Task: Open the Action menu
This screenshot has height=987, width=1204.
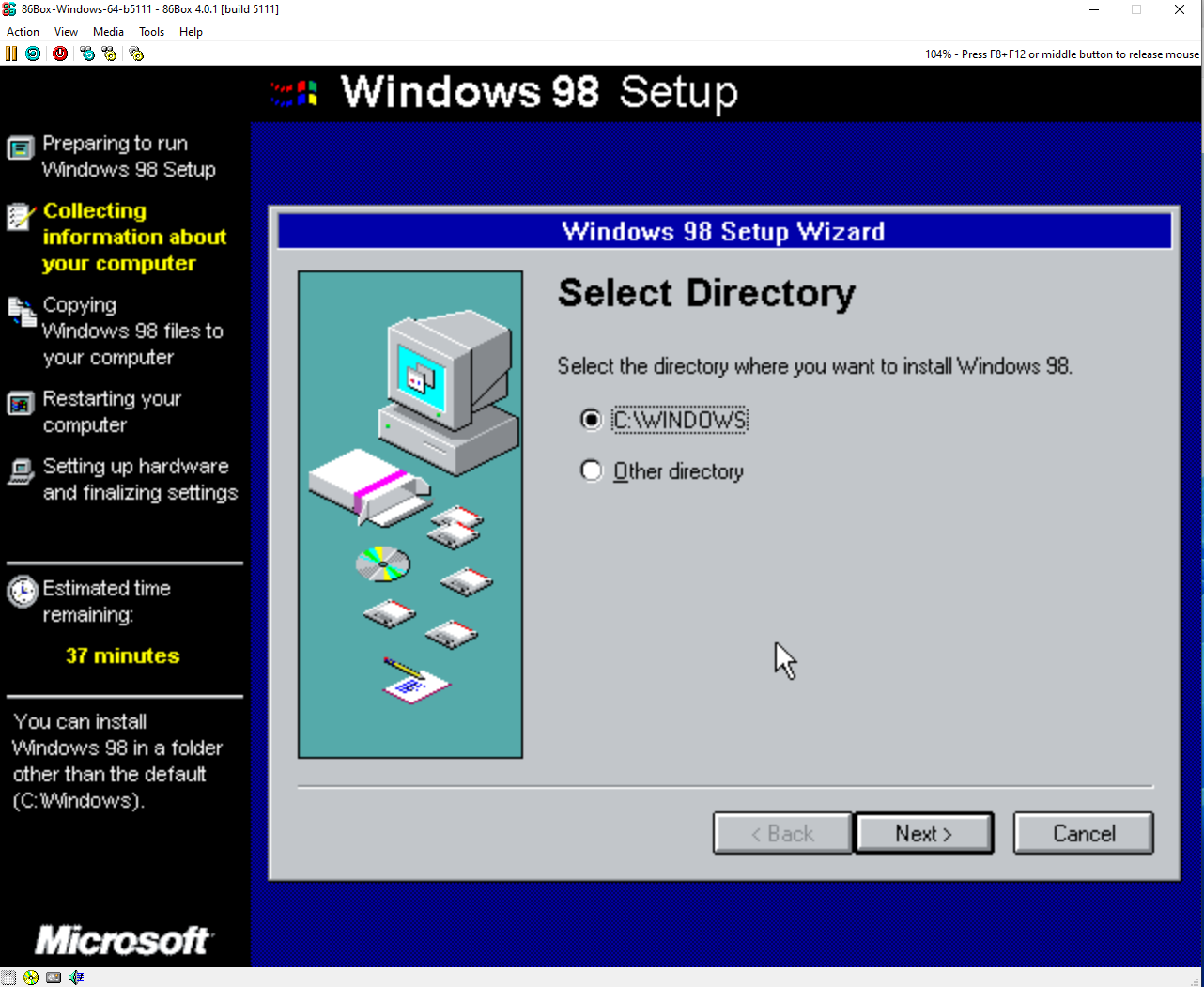Action: point(23,31)
